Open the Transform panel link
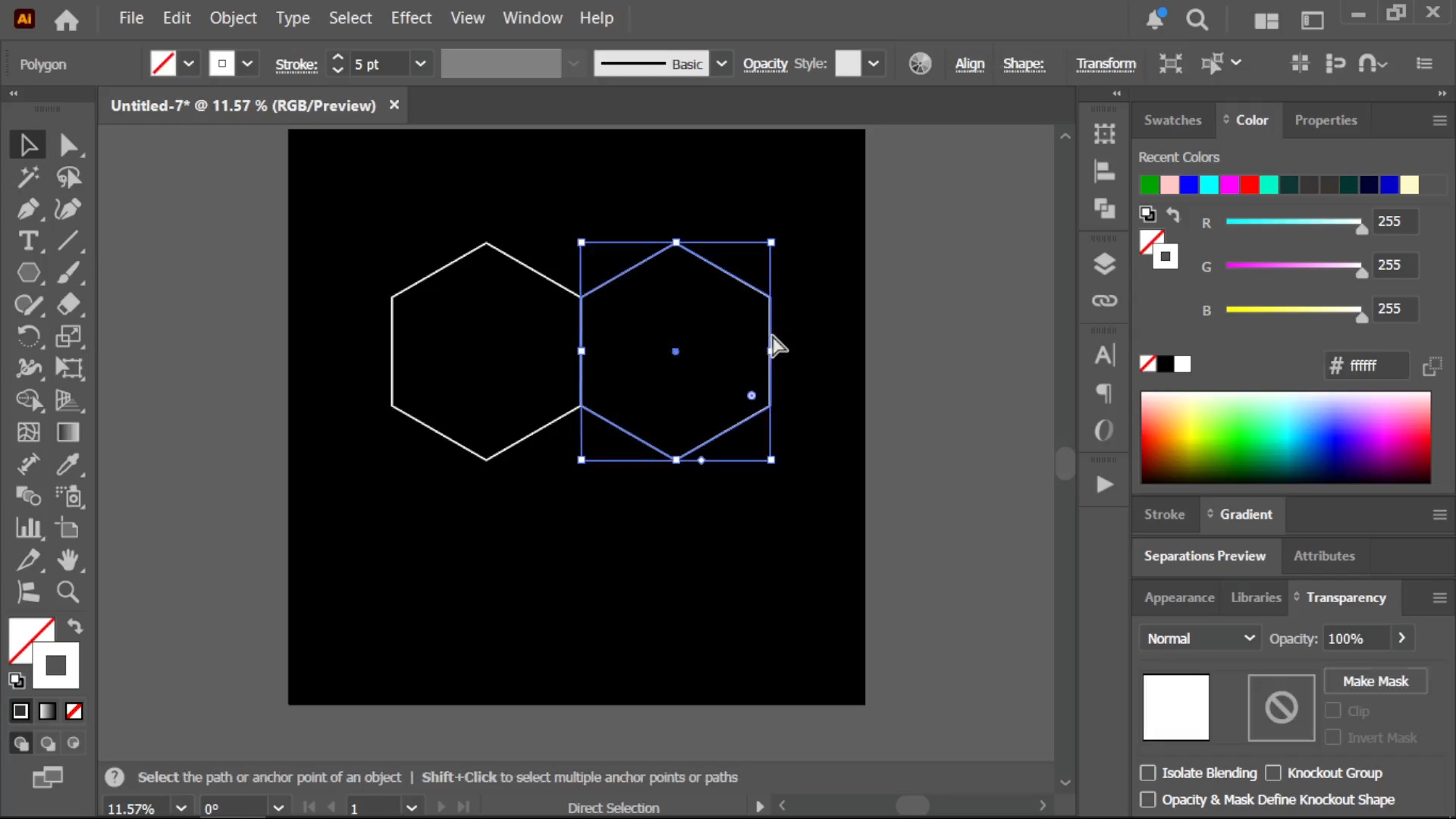Image resolution: width=1456 pixels, height=819 pixels. coord(1106,64)
